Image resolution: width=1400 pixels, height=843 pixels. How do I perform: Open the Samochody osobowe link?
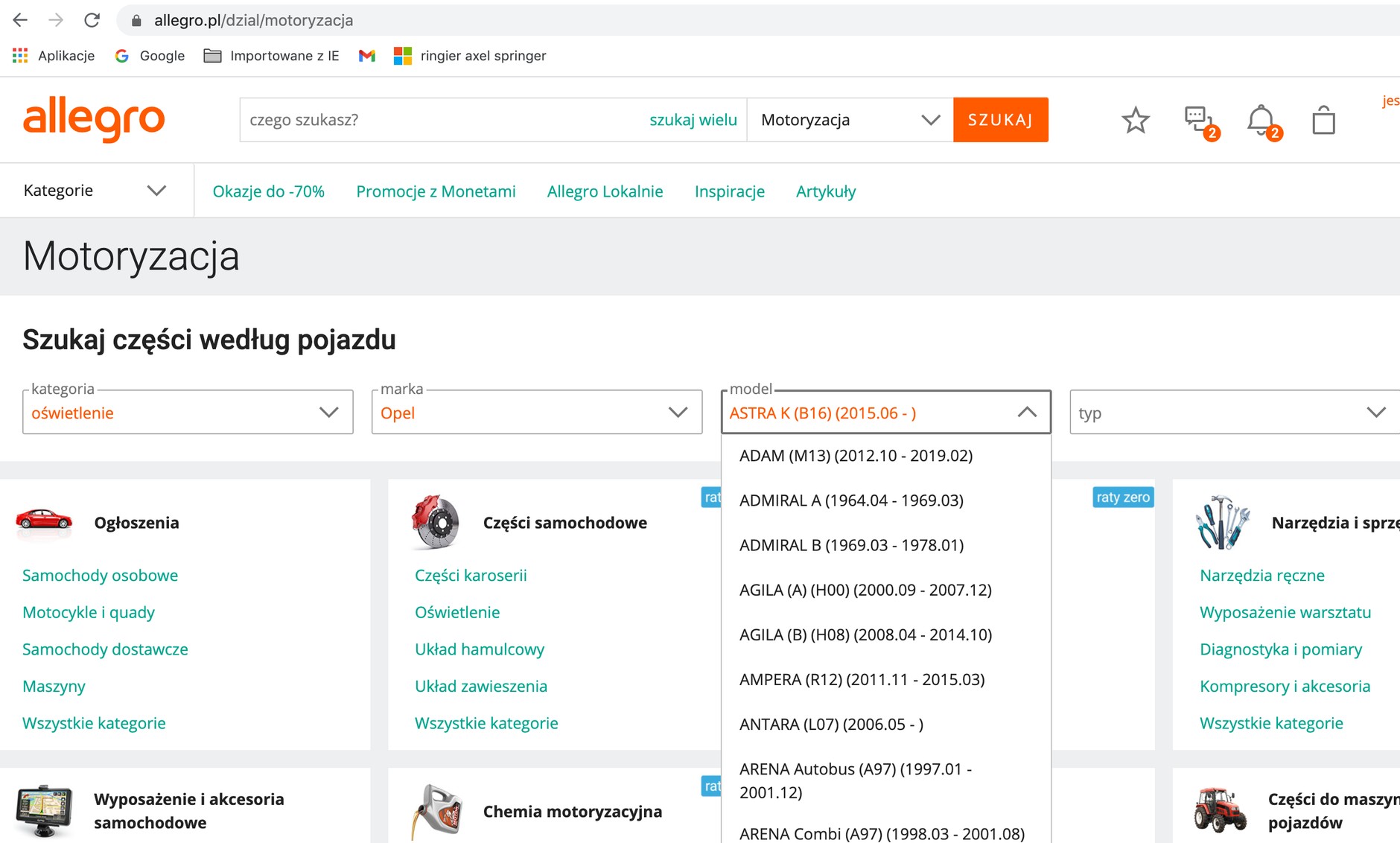(x=100, y=576)
